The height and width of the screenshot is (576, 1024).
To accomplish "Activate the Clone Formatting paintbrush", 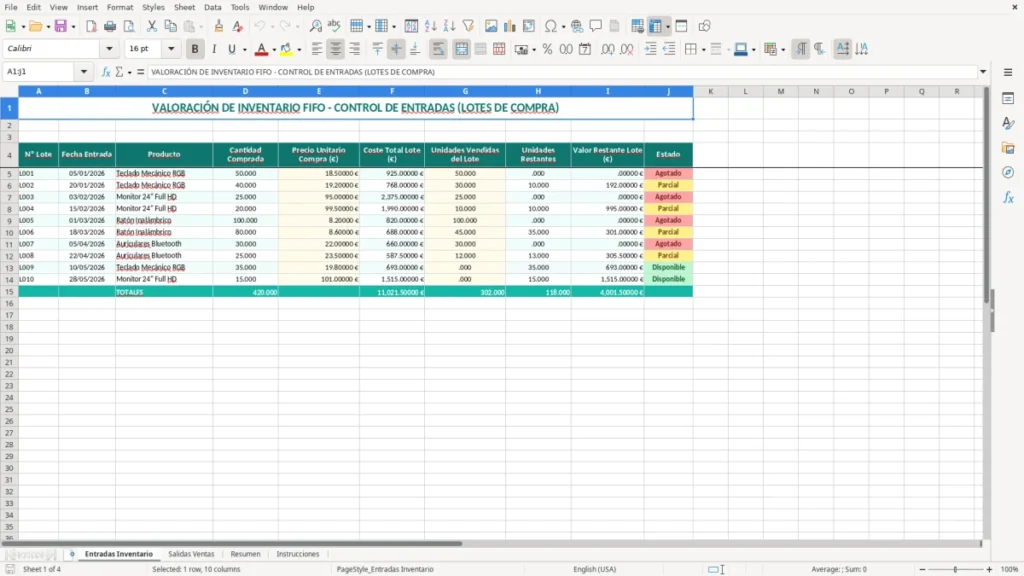I will [x=219, y=26].
